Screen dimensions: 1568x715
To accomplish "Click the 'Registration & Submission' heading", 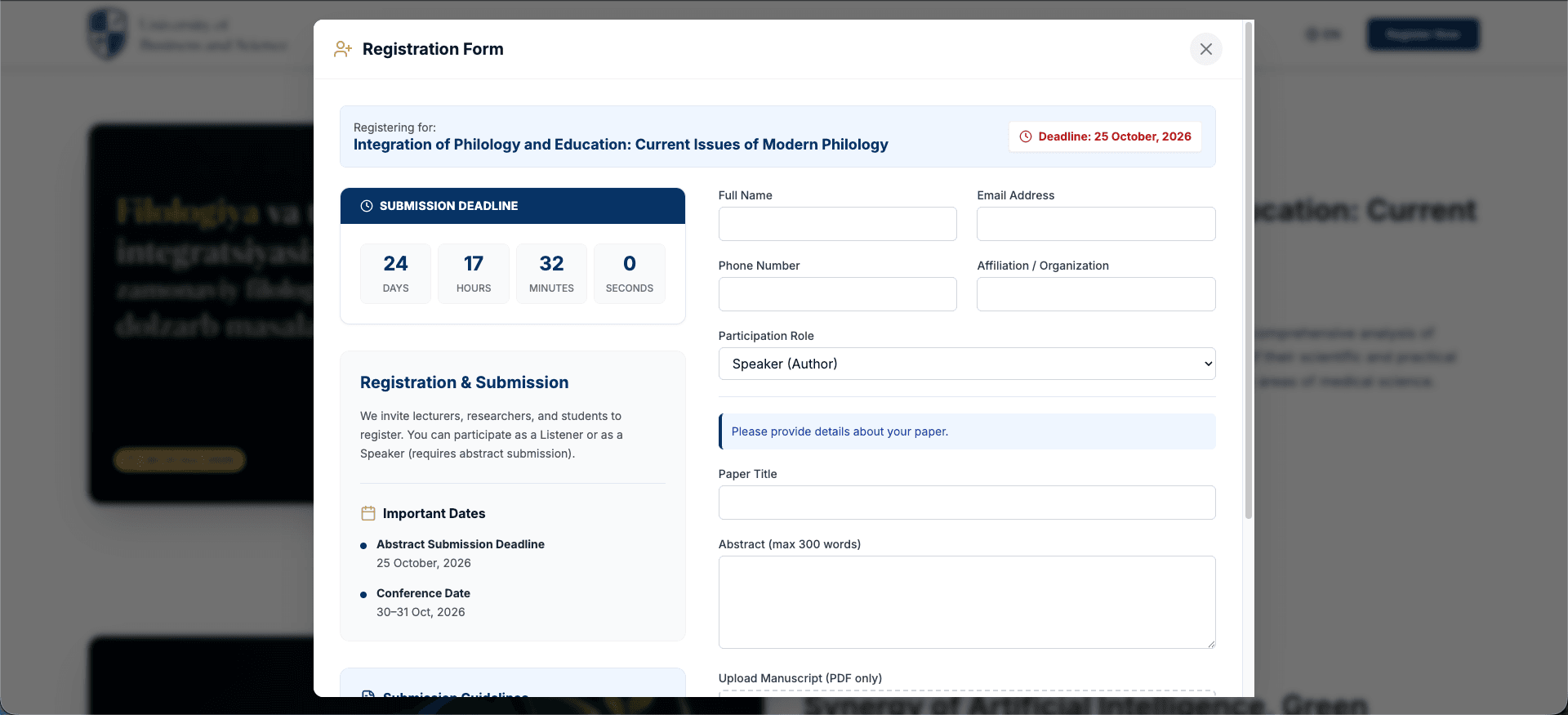I will (x=464, y=382).
